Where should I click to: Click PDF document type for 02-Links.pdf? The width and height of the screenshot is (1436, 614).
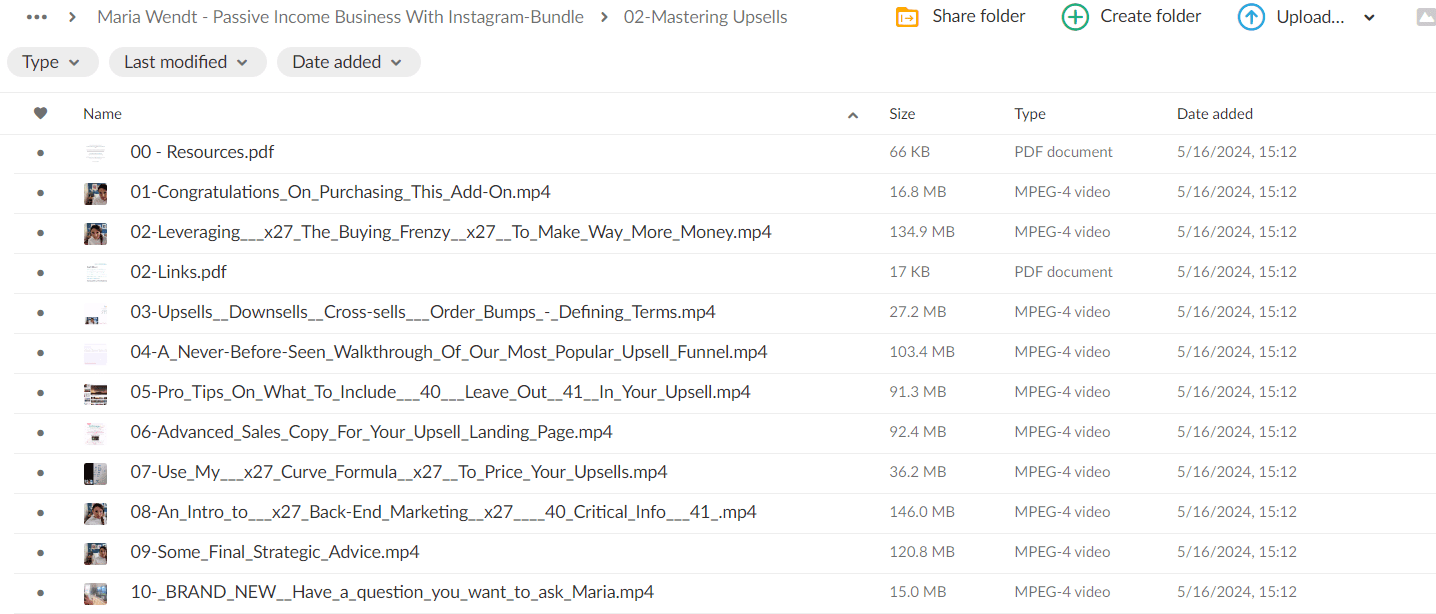coord(1063,272)
